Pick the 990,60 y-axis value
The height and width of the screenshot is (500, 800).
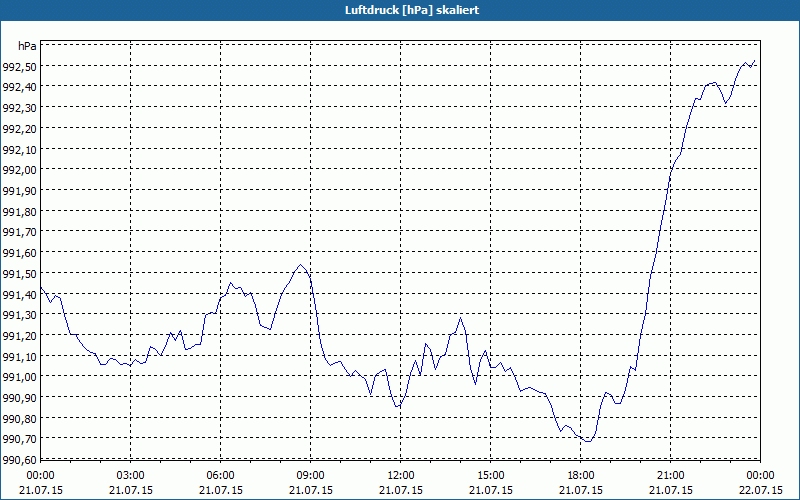coord(19,460)
